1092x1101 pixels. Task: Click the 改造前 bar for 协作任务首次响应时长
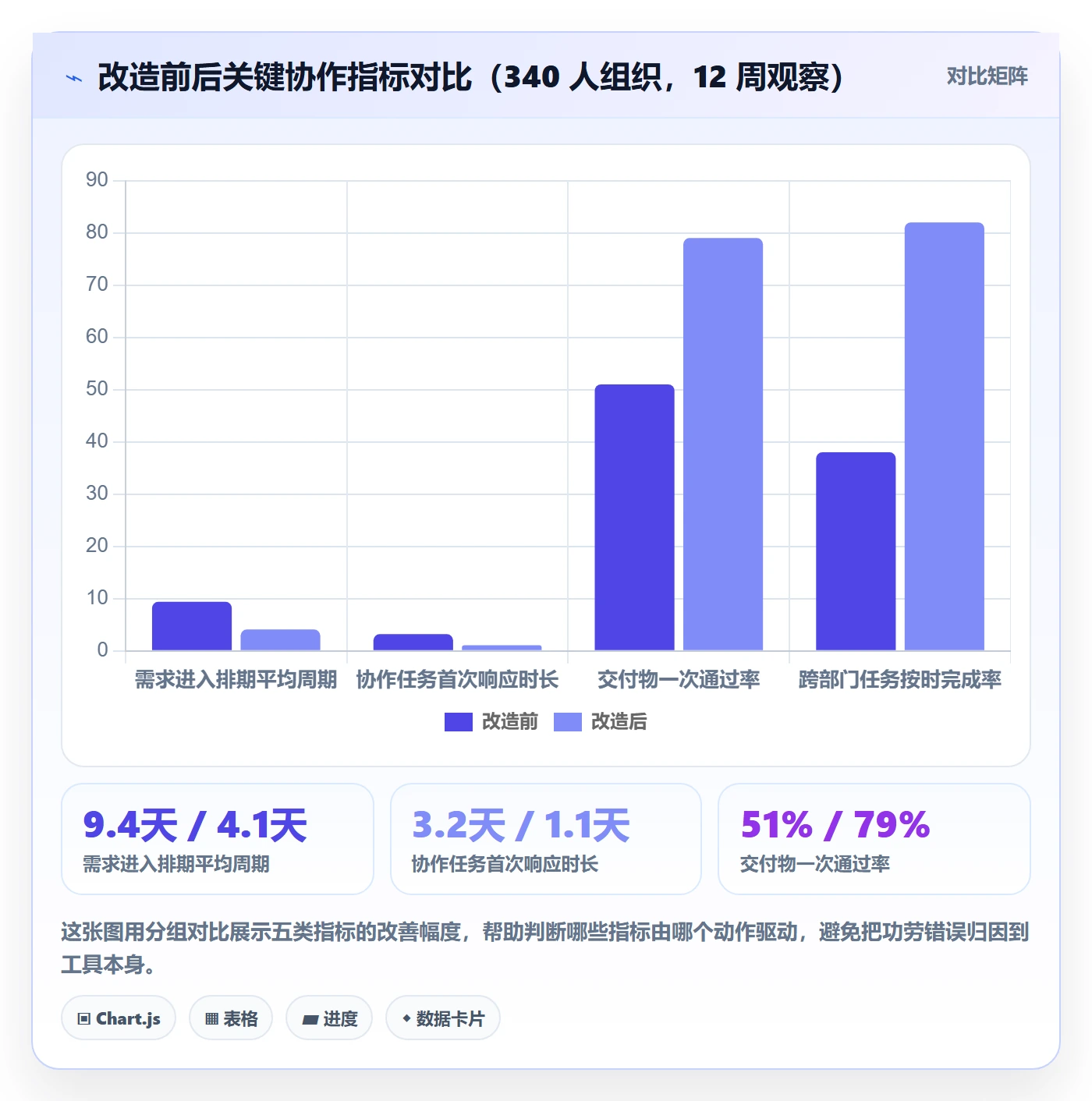(x=413, y=642)
